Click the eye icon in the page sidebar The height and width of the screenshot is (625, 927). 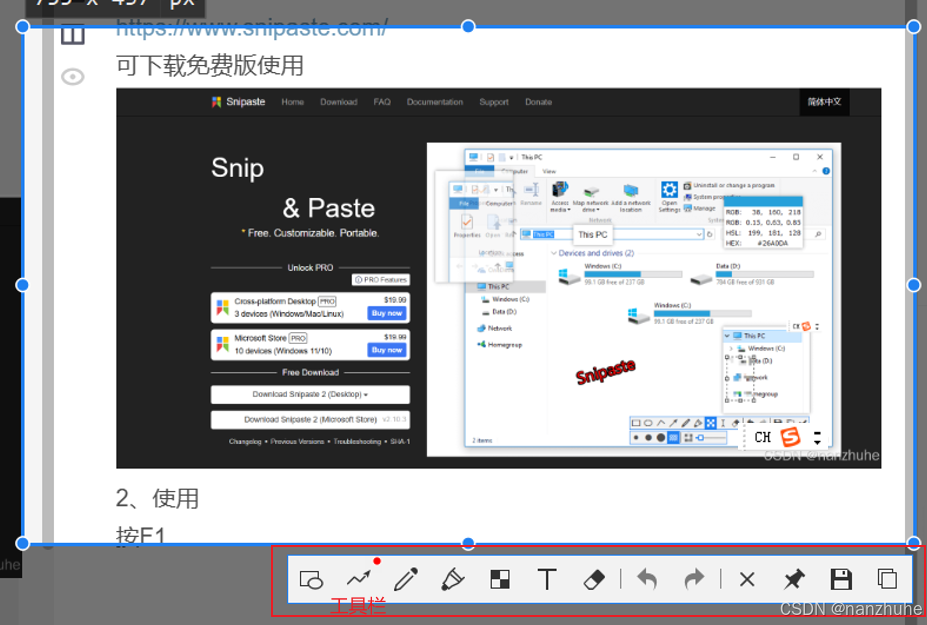click(73, 77)
